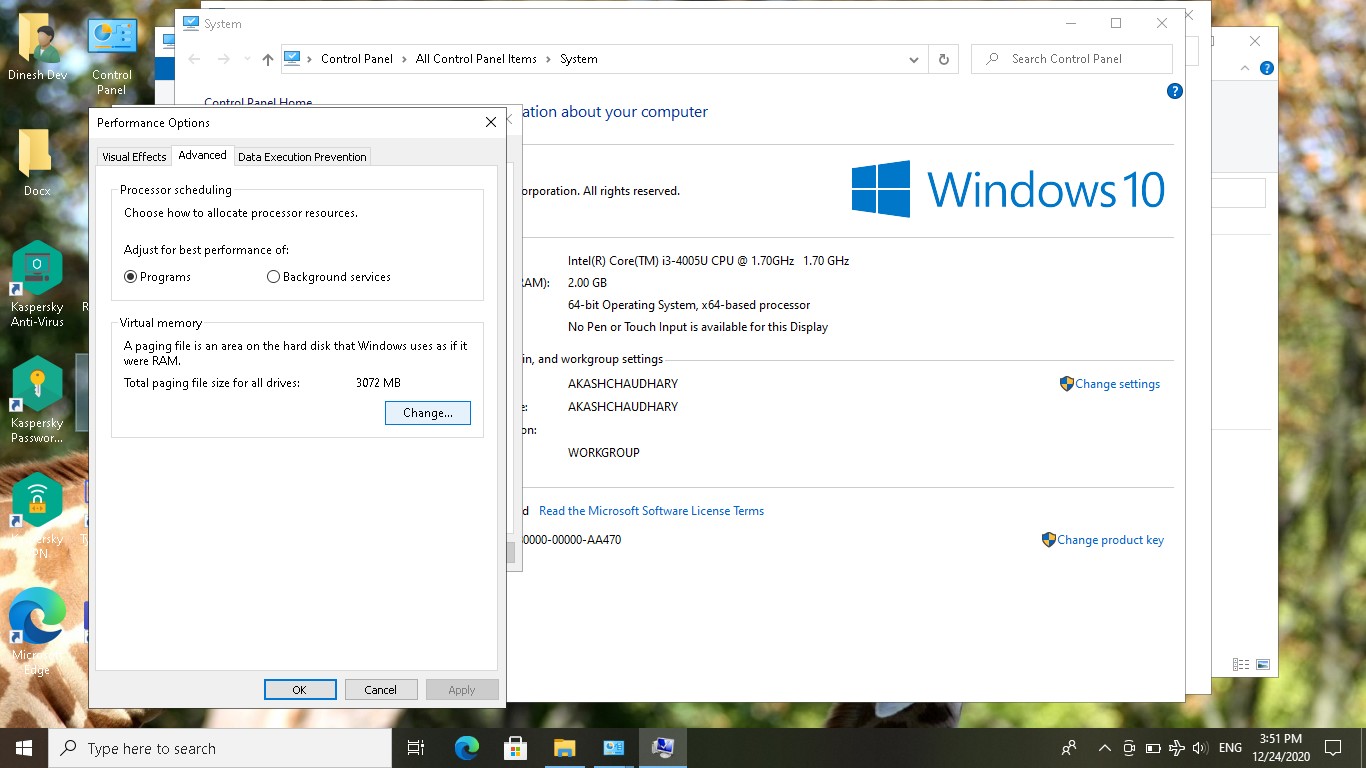Open File Explorer from the taskbar
The image size is (1366, 768).
pos(565,748)
